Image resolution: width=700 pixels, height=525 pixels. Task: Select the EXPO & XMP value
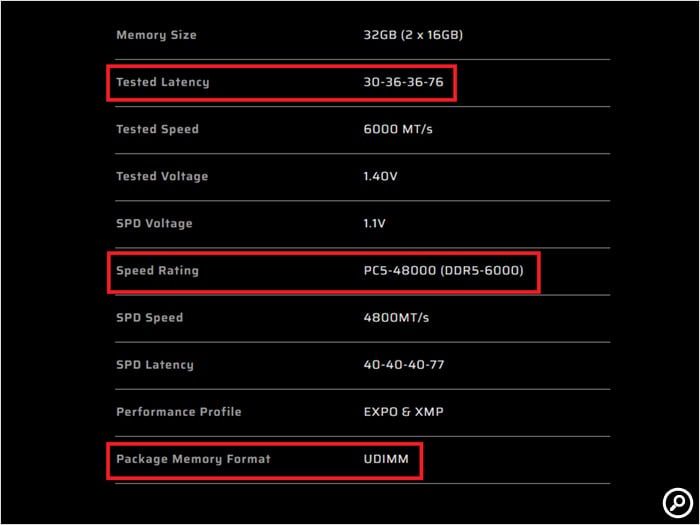click(402, 411)
